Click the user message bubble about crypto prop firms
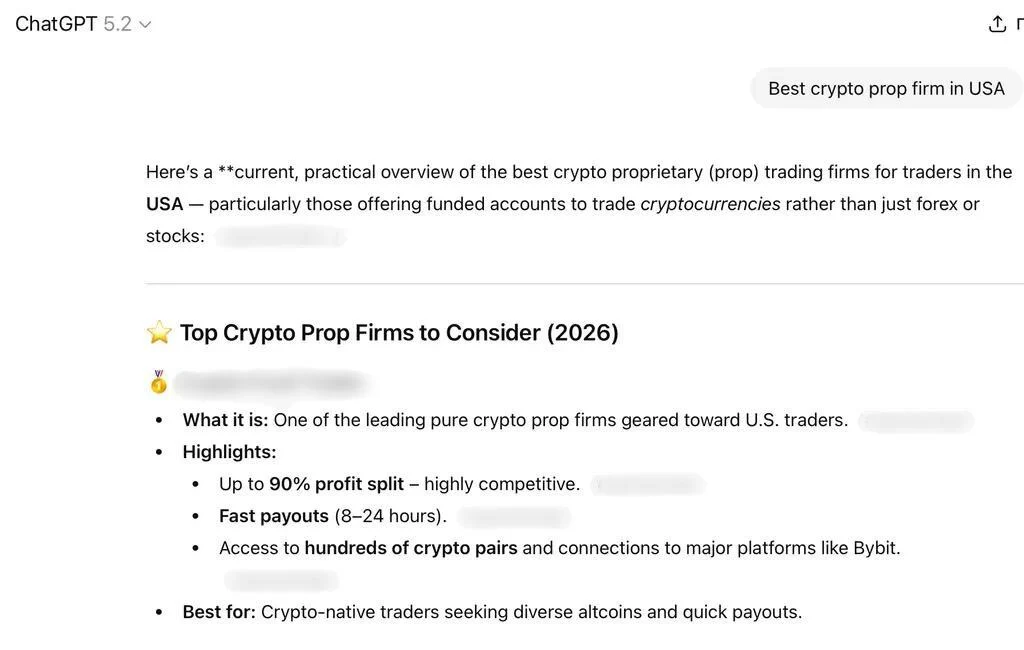1024x650 pixels. [886, 88]
